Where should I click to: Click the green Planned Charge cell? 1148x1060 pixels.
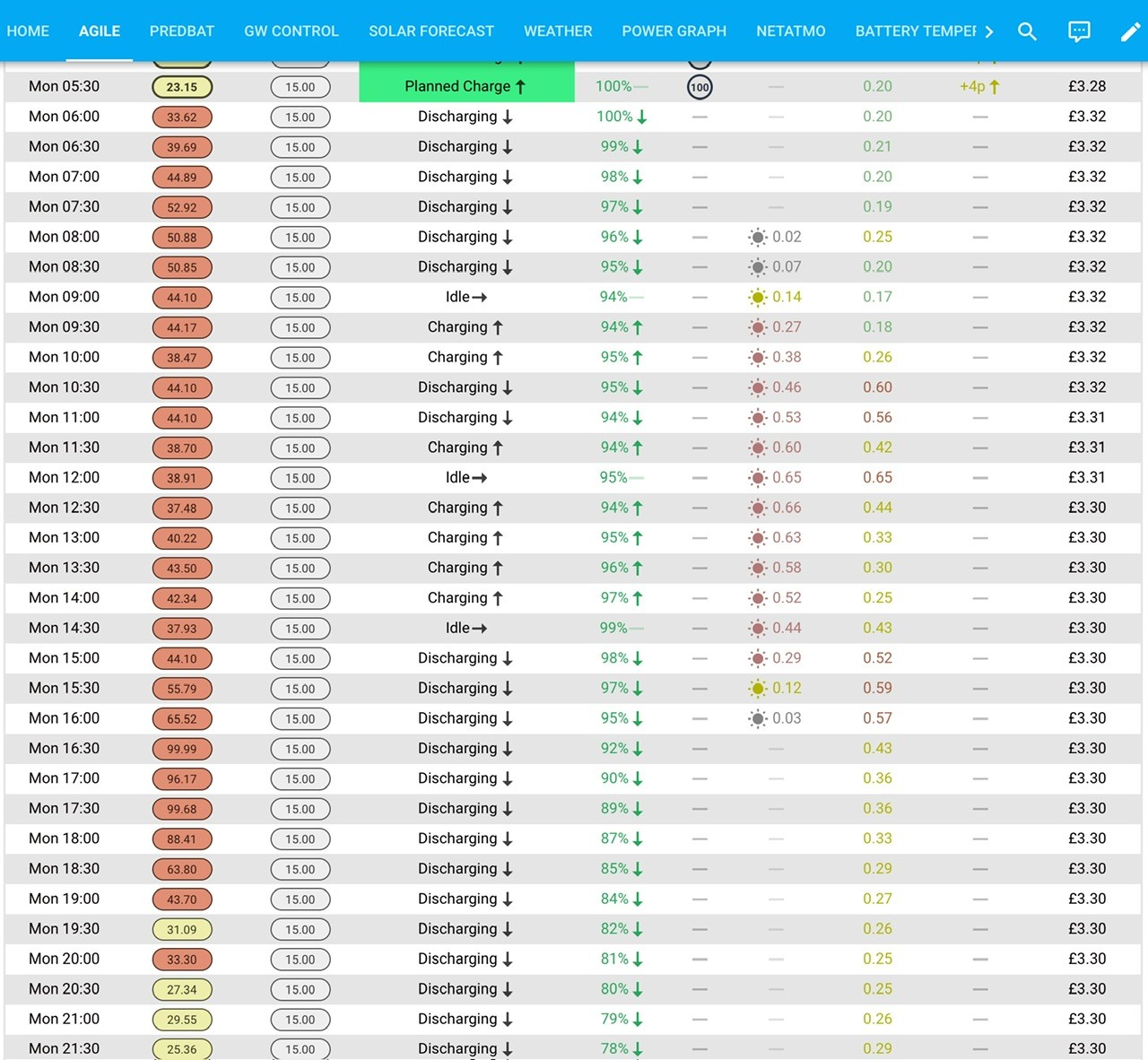466,87
